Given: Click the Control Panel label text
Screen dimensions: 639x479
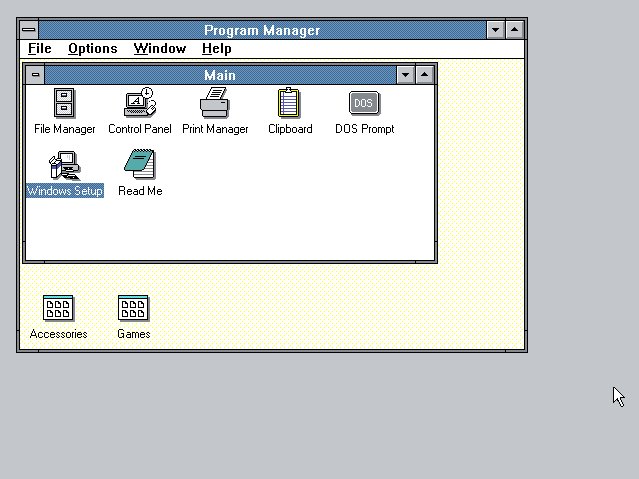Looking at the screenshot, I should point(140,129).
